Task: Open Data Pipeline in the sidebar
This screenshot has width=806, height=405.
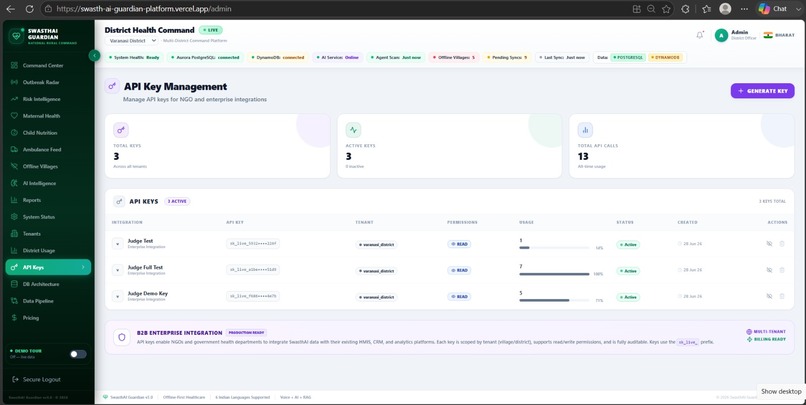Action: pyautogui.click(x=38, y=301)
